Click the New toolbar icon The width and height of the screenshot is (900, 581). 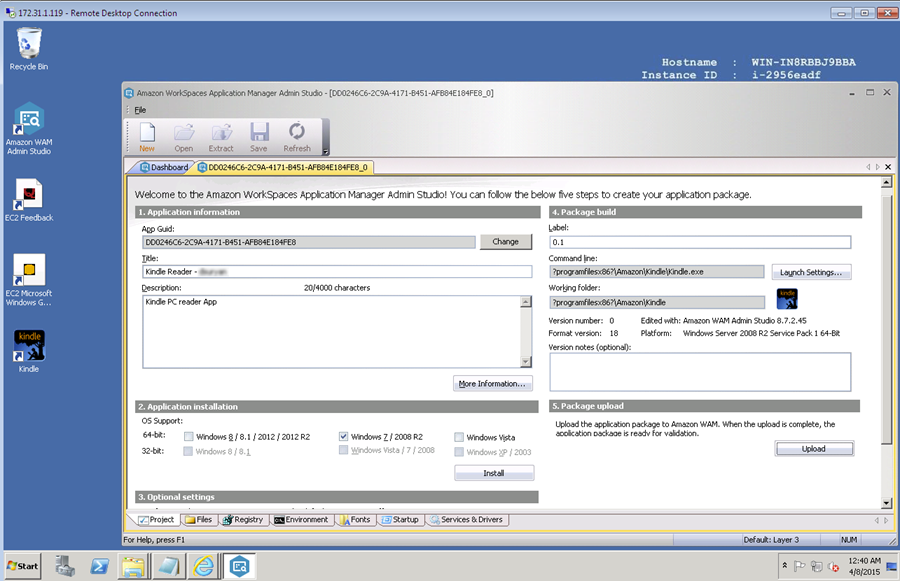point(147,136)
